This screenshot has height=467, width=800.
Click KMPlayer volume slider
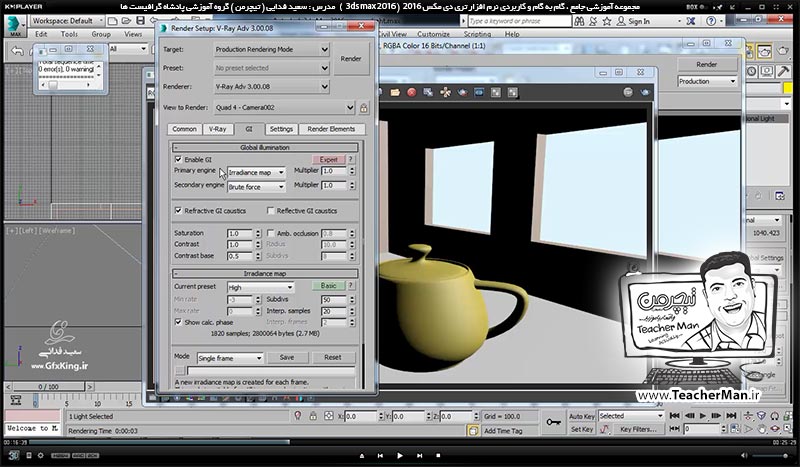click(772, 455)
